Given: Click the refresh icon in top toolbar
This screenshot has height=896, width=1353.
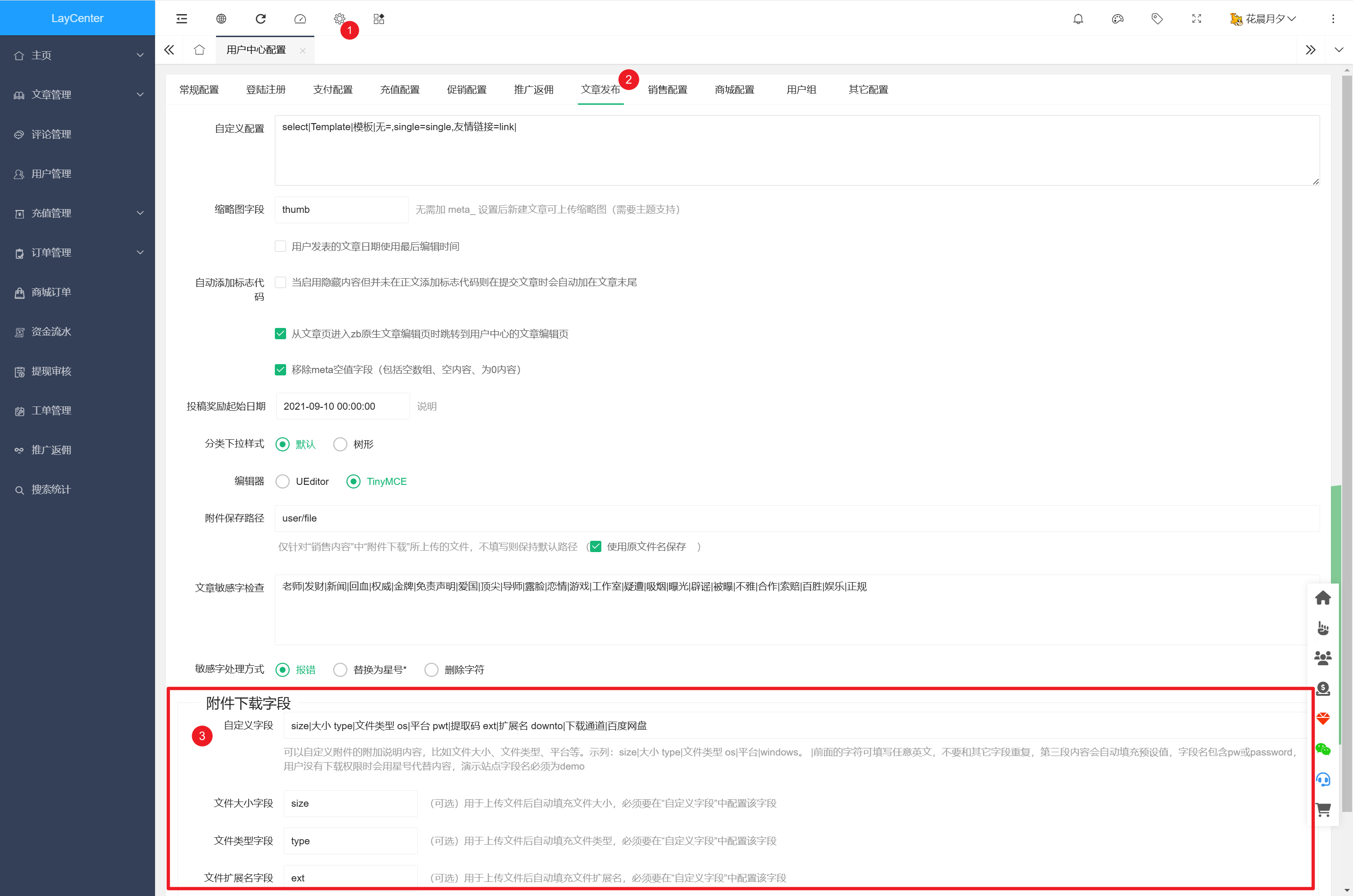Looking at the screenshot, I should click(x=261, y=19).
